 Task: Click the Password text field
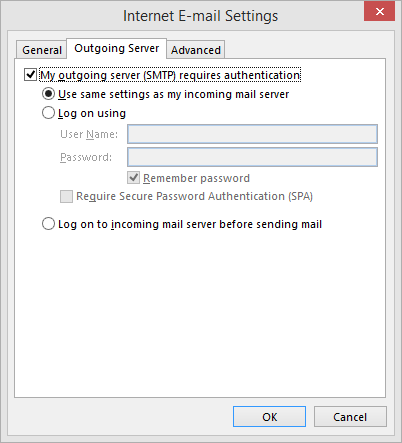click(x=252, y=157)
